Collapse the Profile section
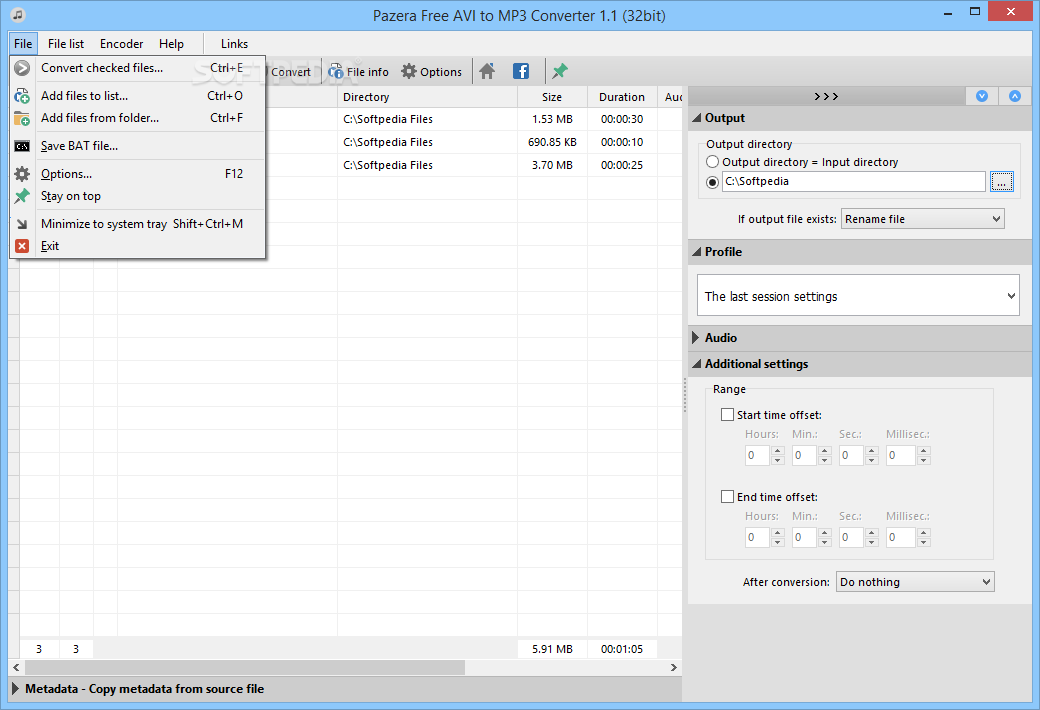This screenshot has width=1040, height=710. pyautogui.click(x=696, y=252)
